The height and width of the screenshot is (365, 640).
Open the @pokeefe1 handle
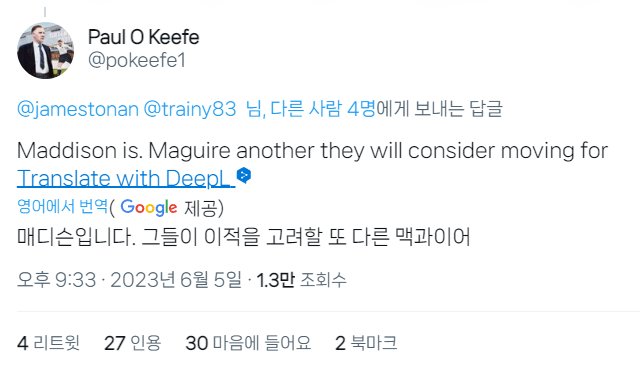click(137, 60)
